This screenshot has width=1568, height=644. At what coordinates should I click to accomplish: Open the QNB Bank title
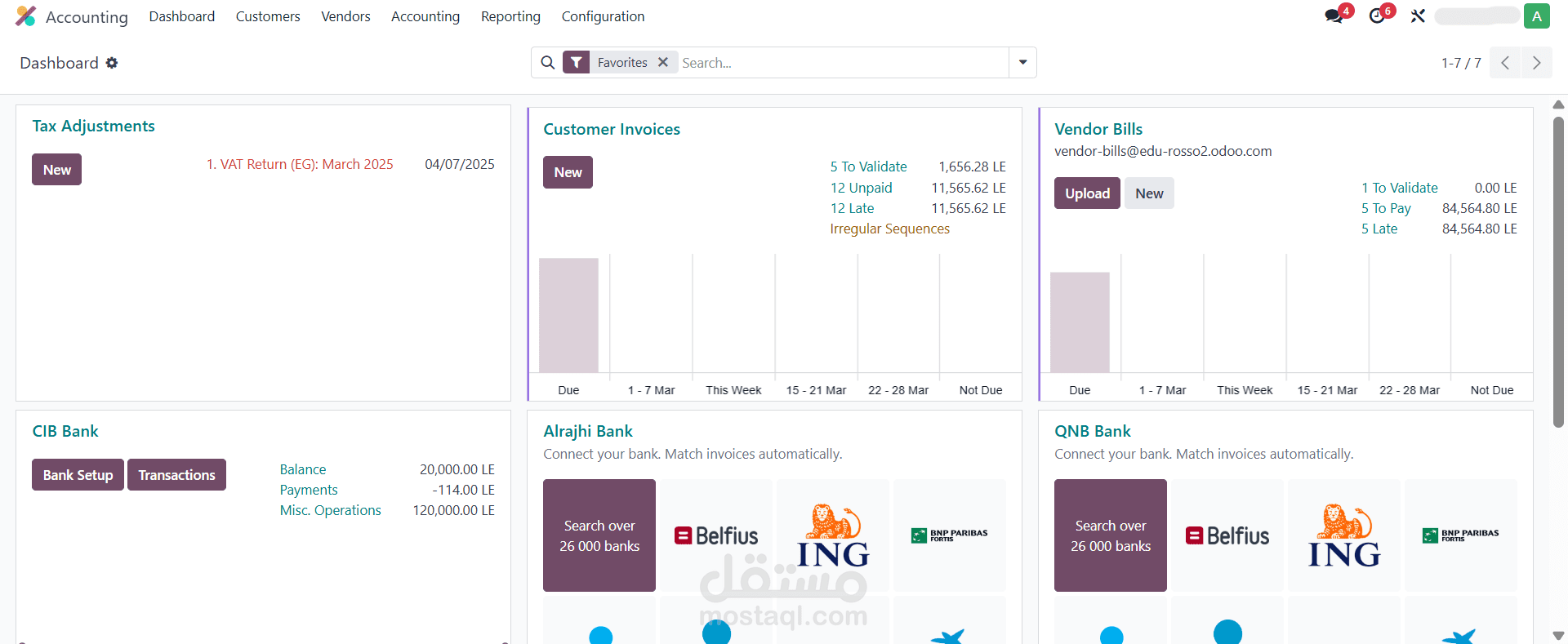coord(1093,431)
